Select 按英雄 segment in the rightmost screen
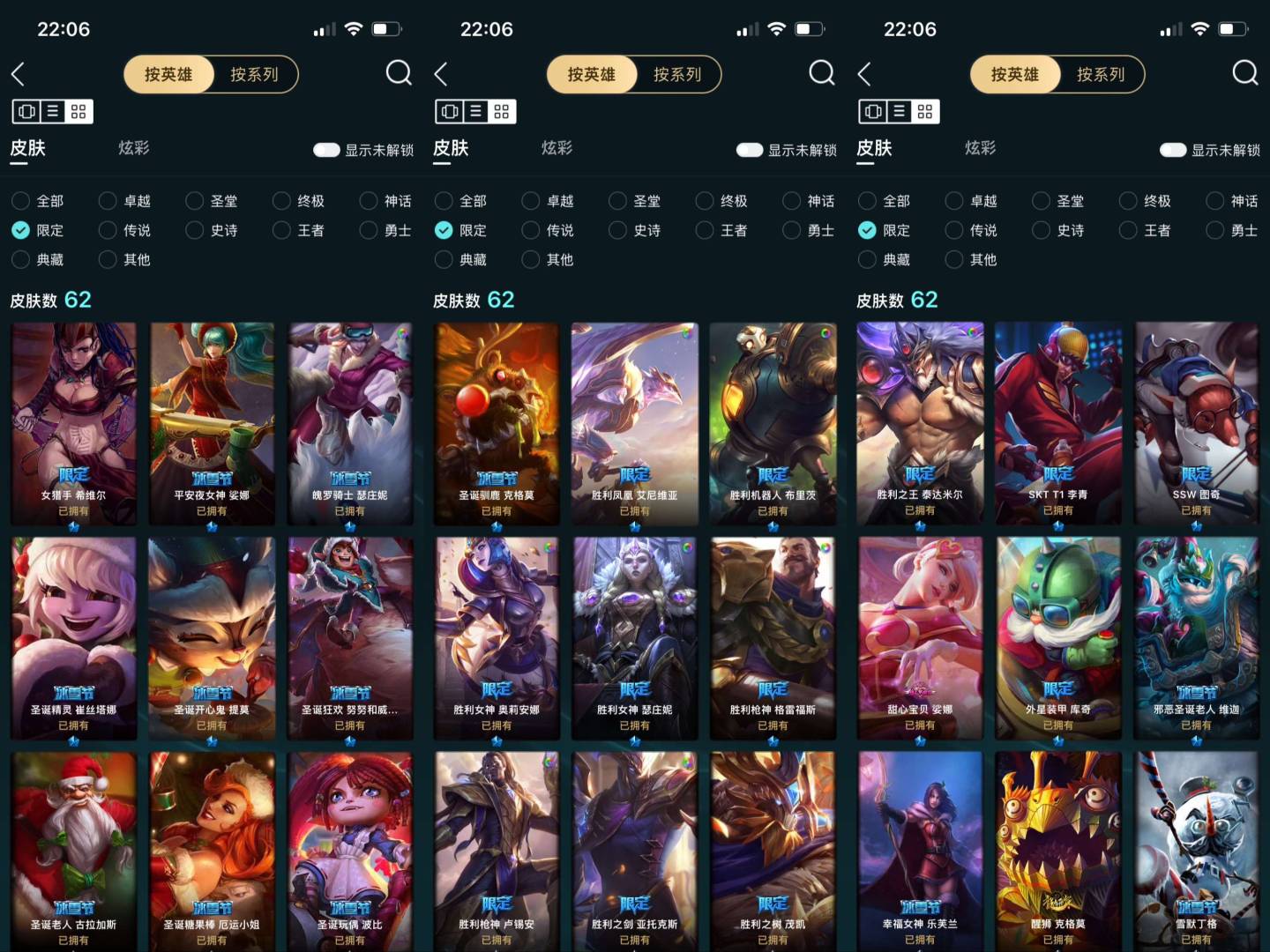The width and height of the screenshot is (1270, 952). click(x=1014, y=74)
